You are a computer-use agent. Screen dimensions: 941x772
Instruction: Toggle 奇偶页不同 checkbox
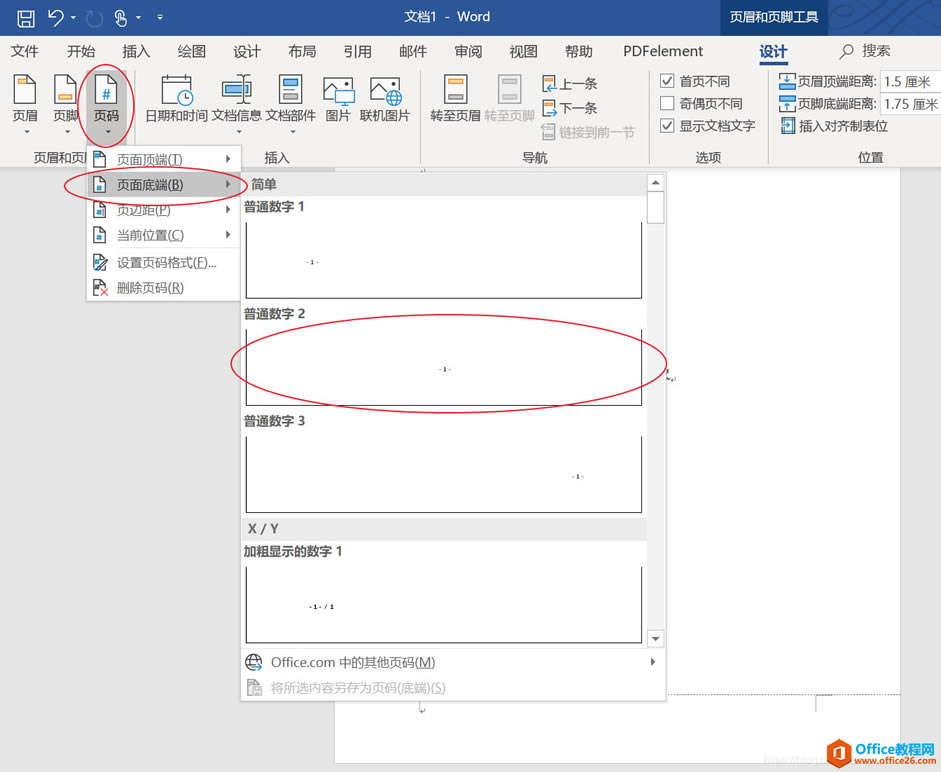pyautogui.click(x=667, y=103)
